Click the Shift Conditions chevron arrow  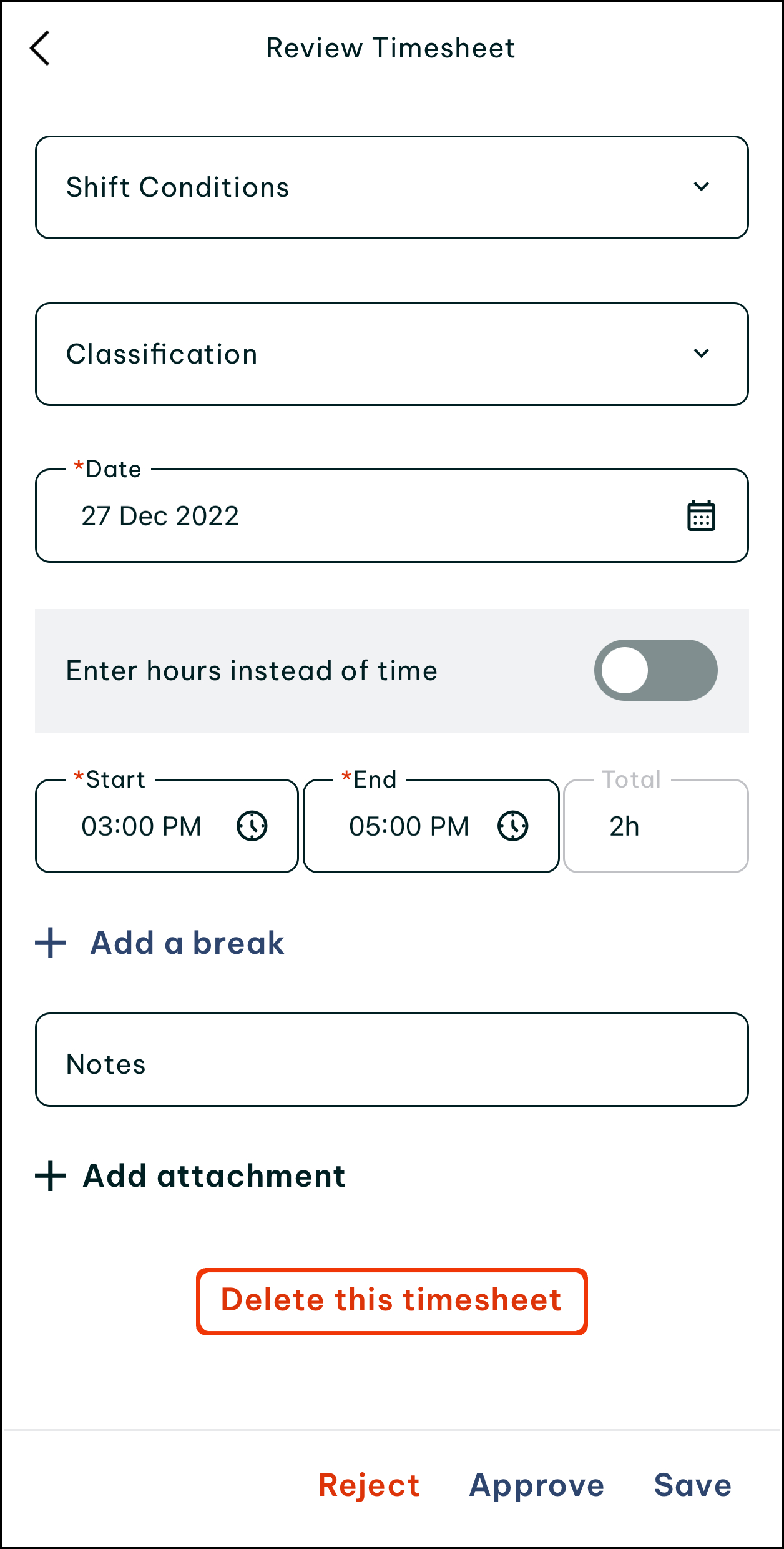(x=702, y=187)
